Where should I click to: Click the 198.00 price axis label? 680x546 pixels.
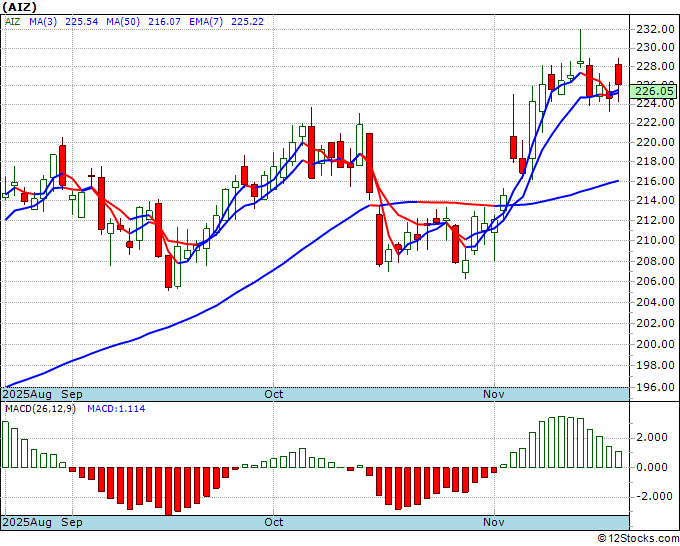[x=655, y=365]
